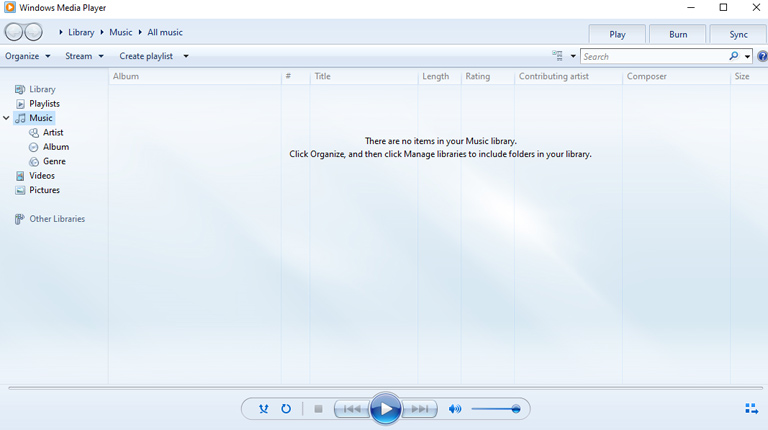Switch to the Burn tab

tap(678, 34)
